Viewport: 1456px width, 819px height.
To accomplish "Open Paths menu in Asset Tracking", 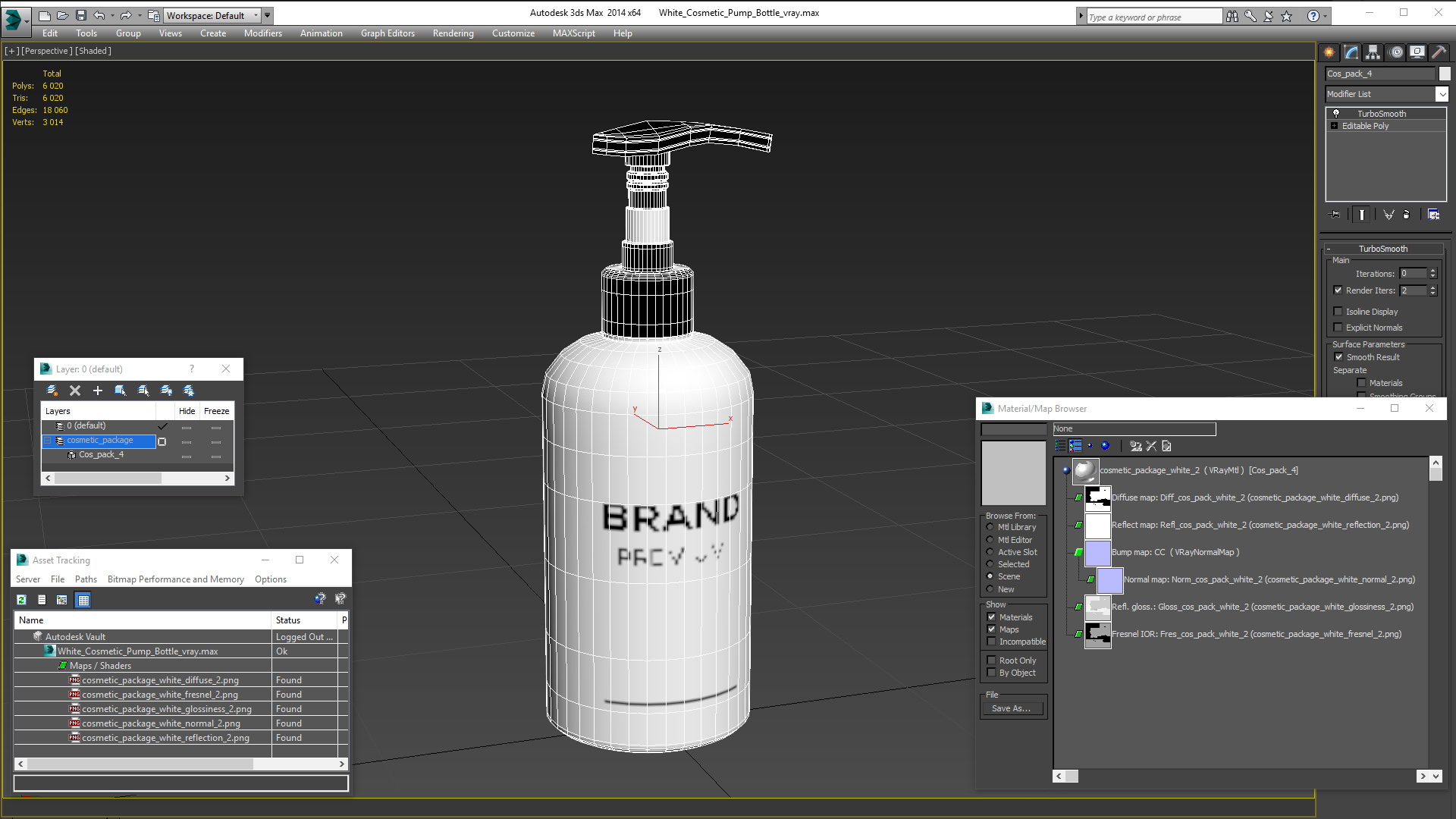I will (x=86, y=579).
